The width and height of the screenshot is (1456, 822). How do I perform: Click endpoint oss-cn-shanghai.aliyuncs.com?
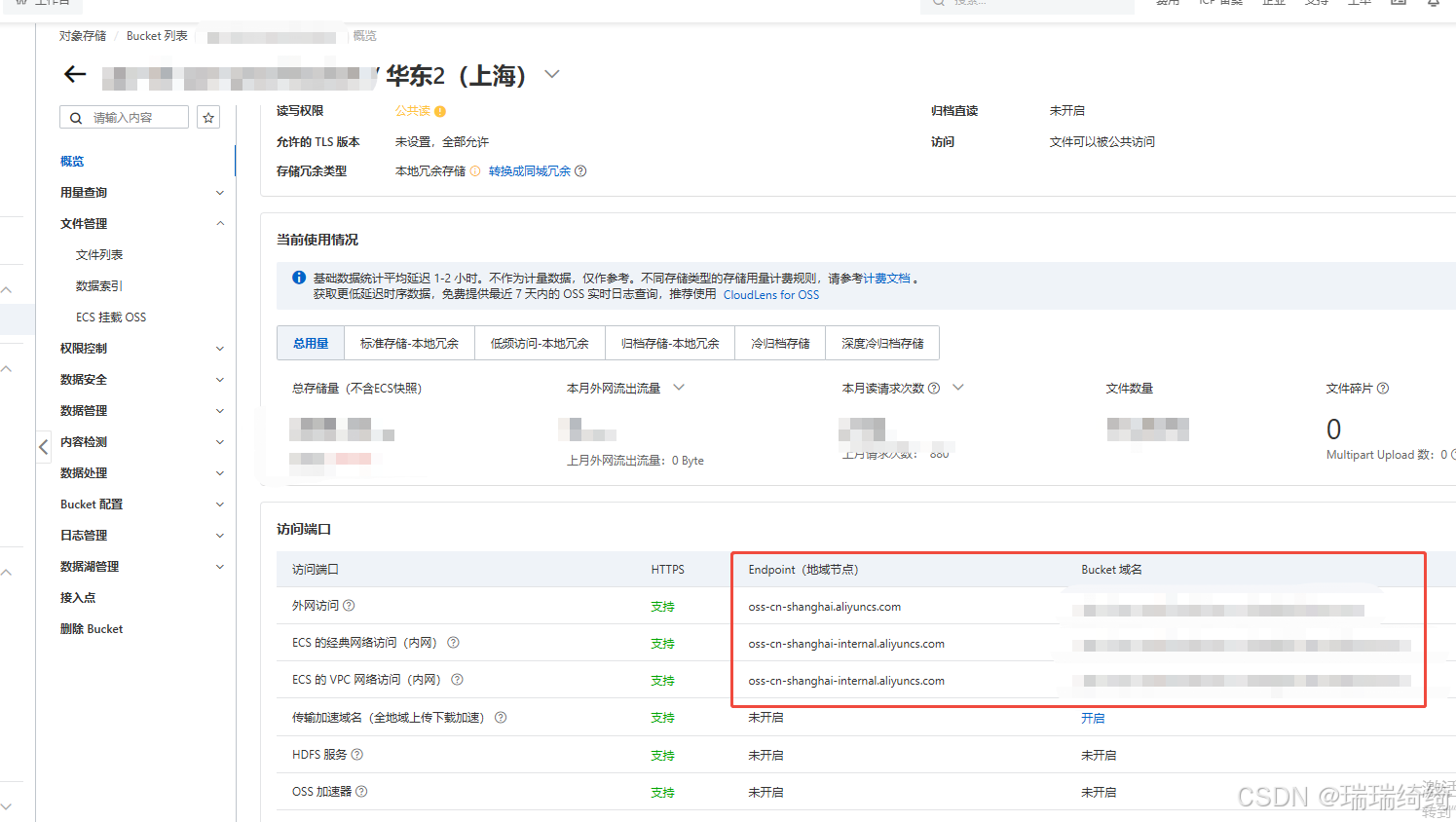[825, 607]
